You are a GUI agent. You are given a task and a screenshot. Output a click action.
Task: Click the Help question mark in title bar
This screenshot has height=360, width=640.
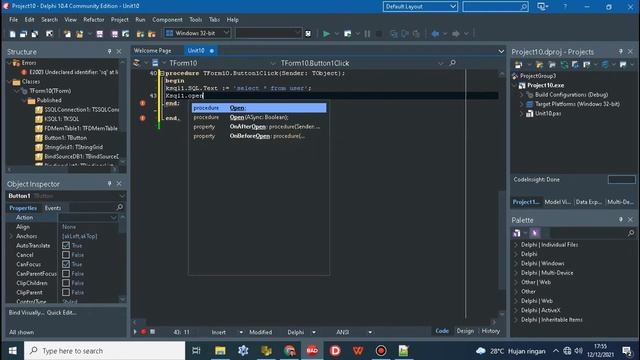565,7
